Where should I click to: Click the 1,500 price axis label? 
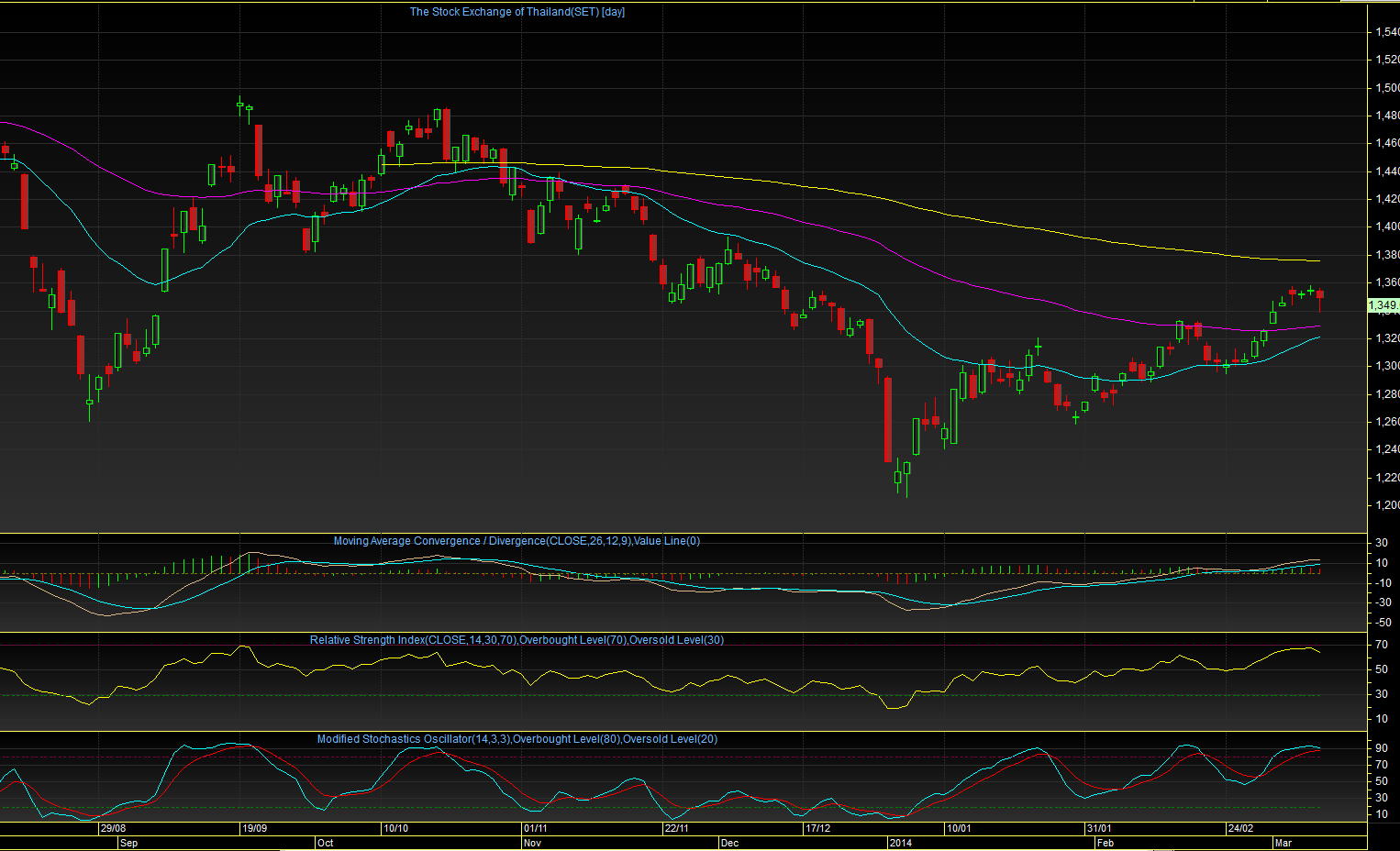(1386, 88)
